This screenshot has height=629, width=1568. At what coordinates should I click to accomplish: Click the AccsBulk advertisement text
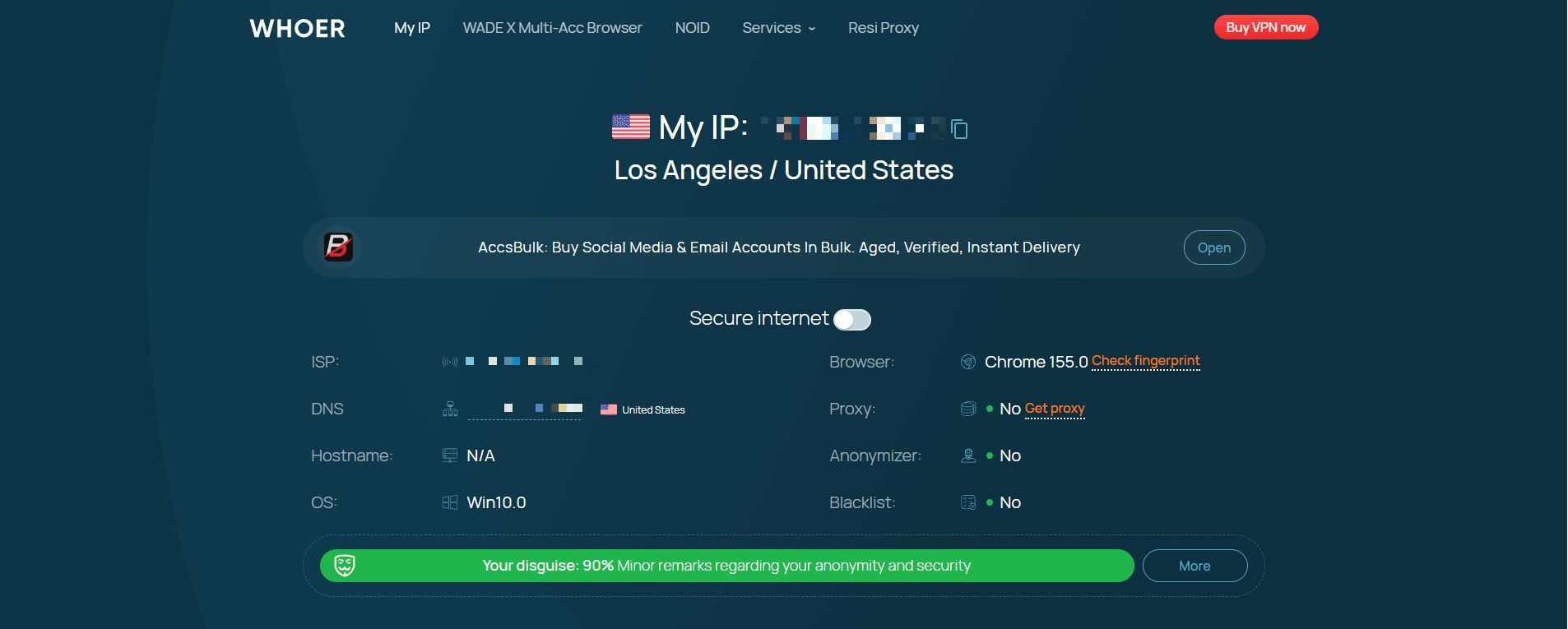coord(779,247)
